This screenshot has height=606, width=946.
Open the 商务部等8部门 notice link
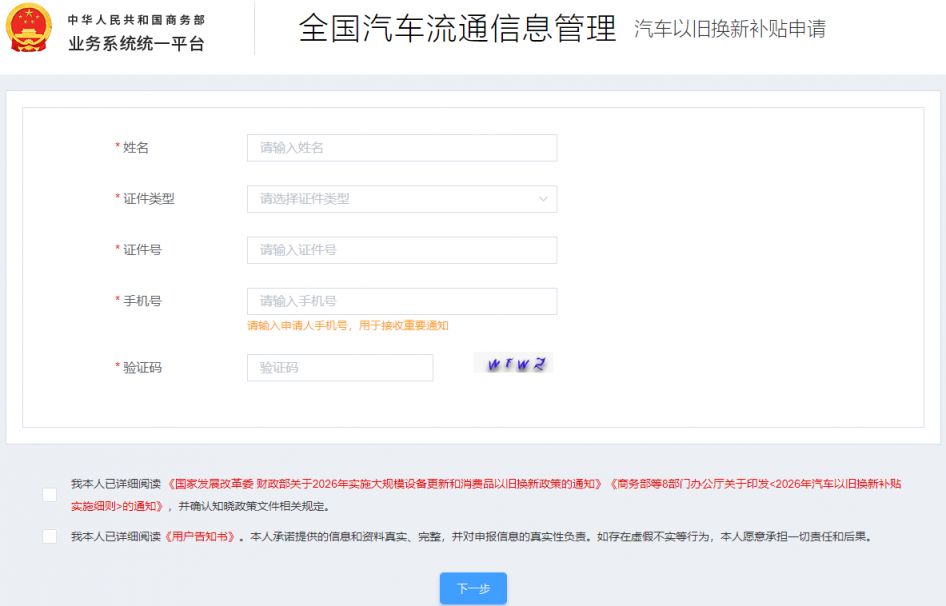755,484
